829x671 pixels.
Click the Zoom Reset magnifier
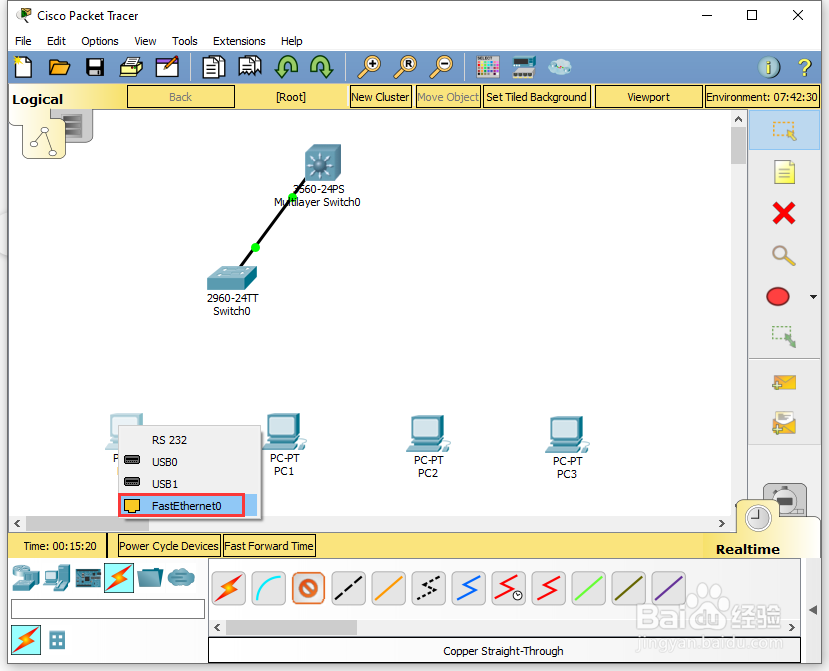coord(406,67)
